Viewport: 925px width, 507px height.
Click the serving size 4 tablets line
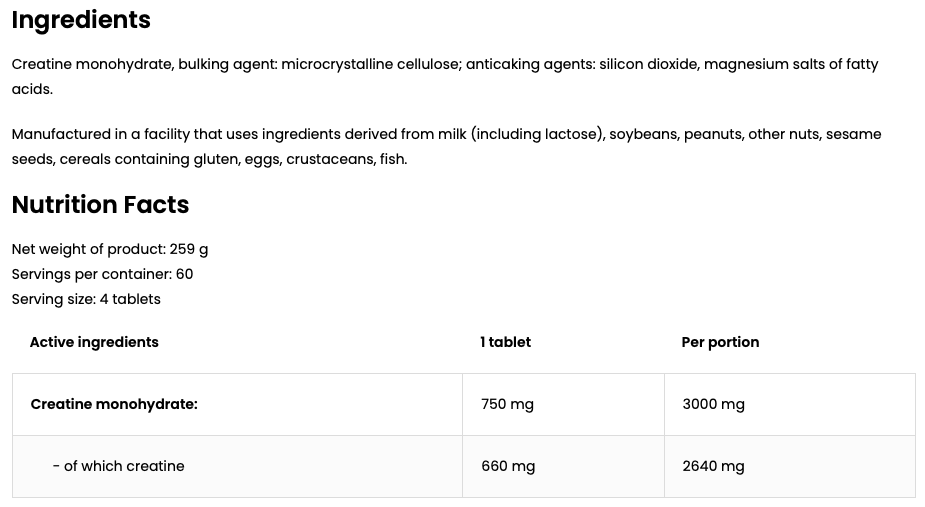pyautogui.click(x=86, y=299)
